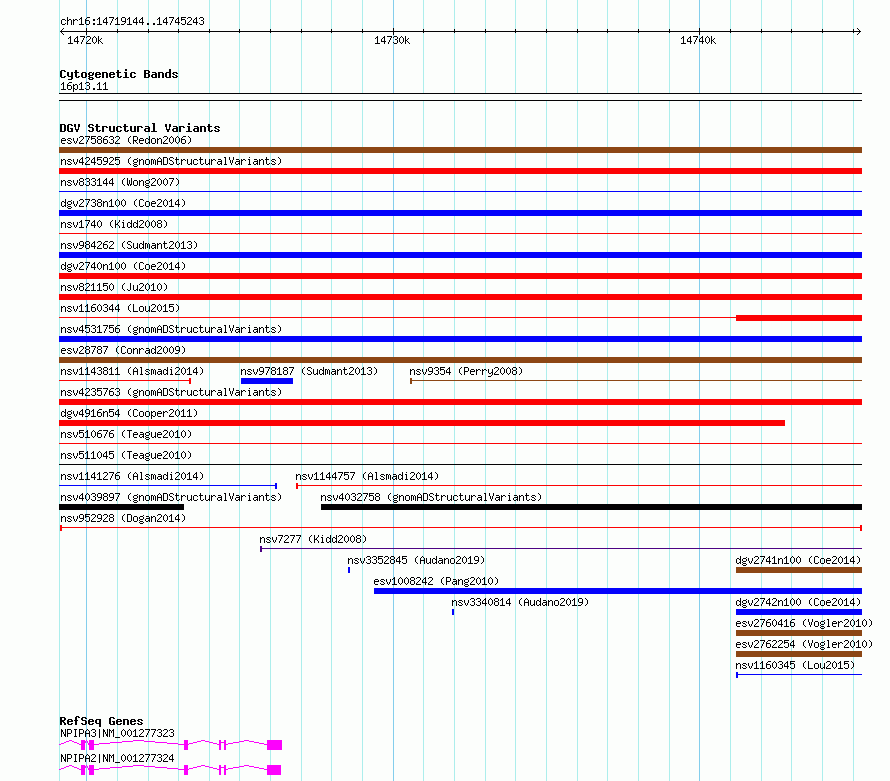890x781 pixels.
Task: Select nsv4531756 gnomAD variant label
Action: [x=171, y=329]
